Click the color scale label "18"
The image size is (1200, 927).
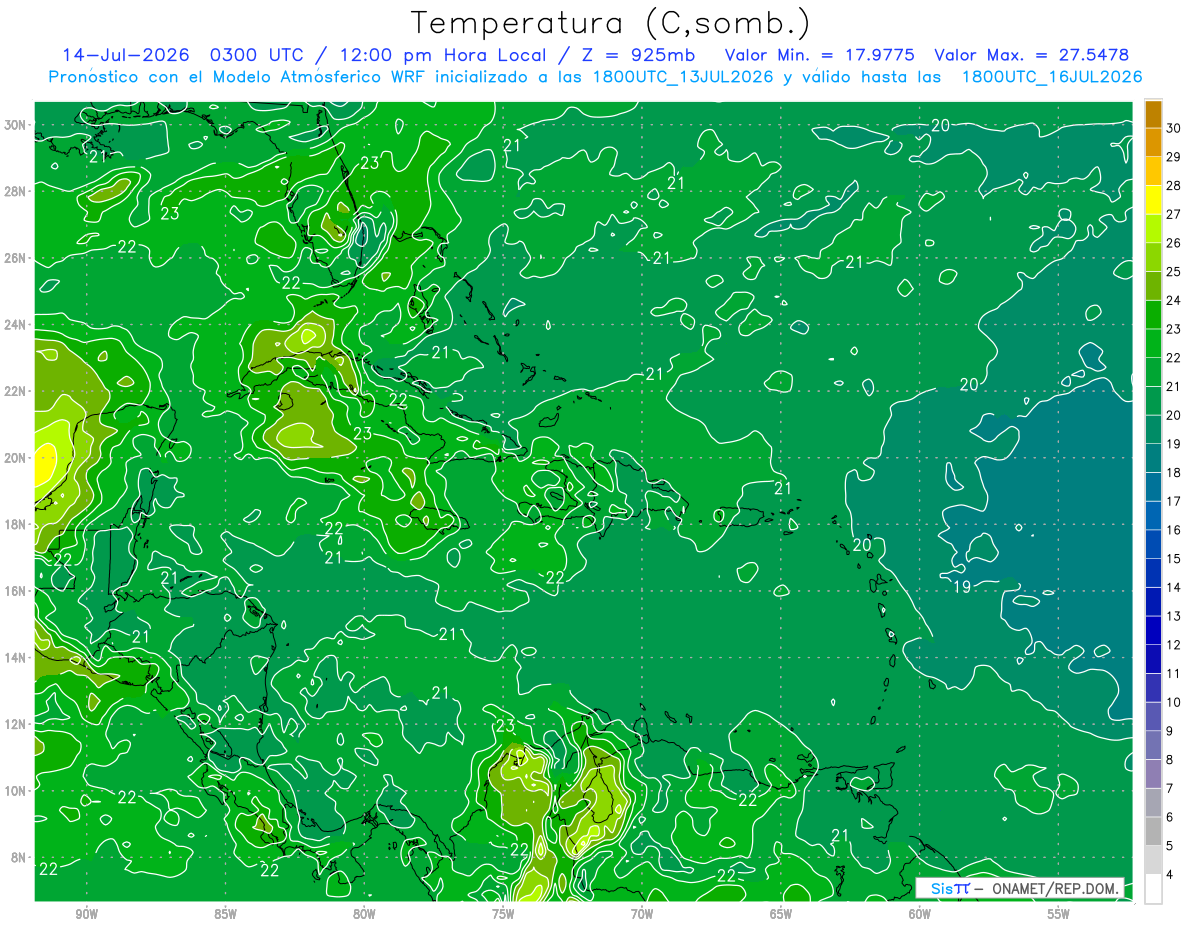(1174, 472)
